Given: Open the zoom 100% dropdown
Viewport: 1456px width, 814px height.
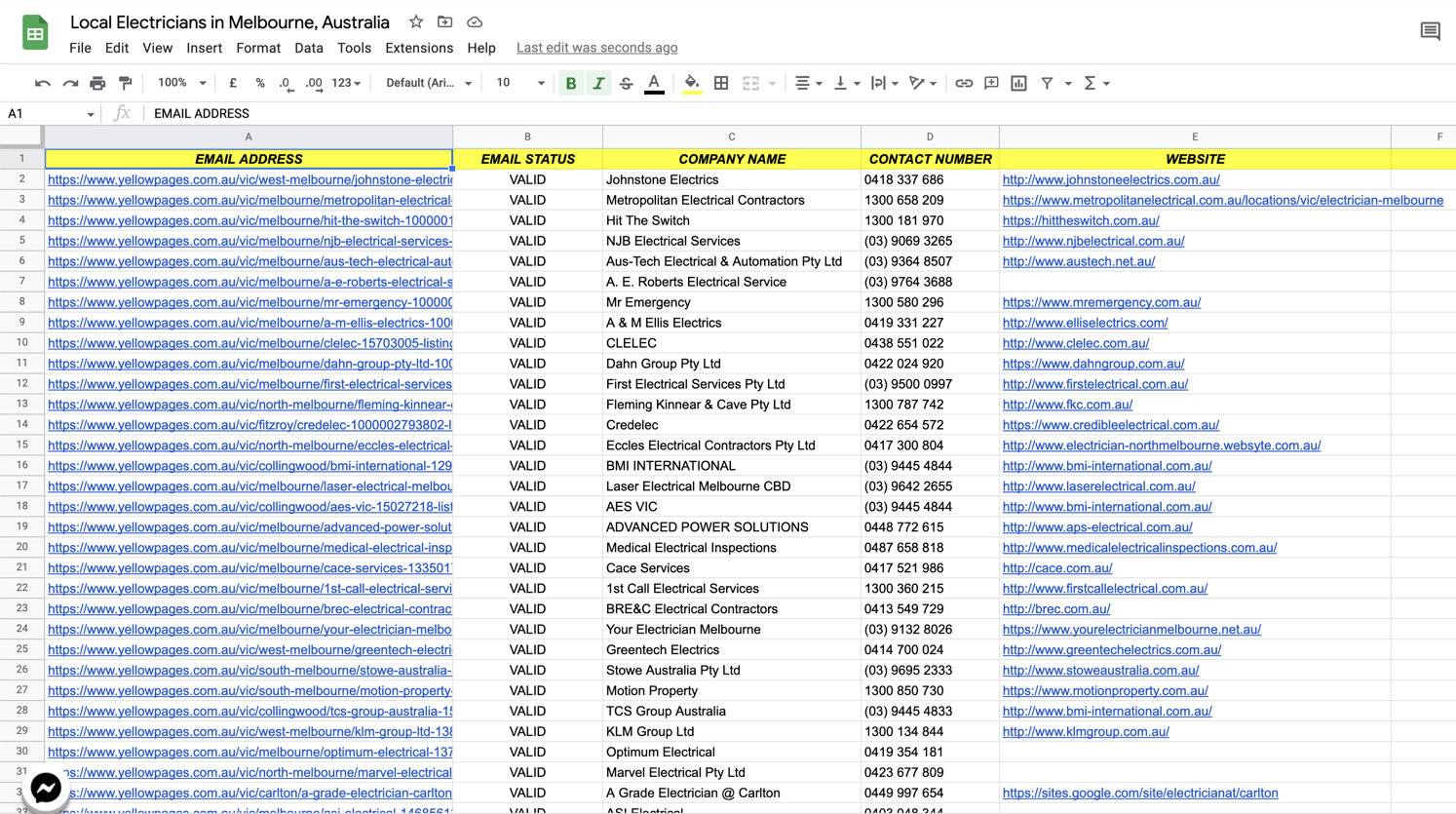Looking at the screenshot, I should [182, 84].
